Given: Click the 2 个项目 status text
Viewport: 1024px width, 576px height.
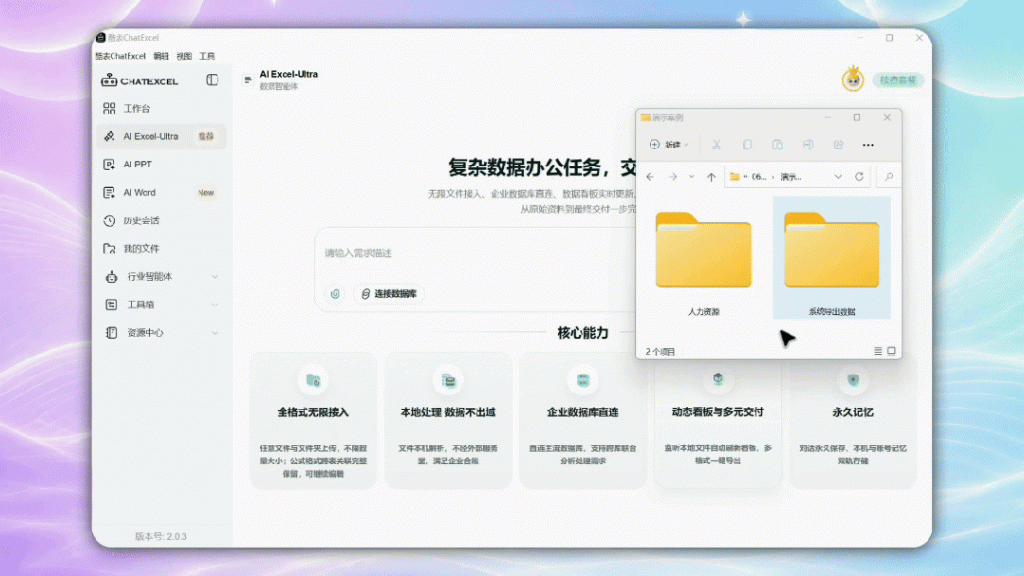Looking at the screenshot, I should click(660, 352).
